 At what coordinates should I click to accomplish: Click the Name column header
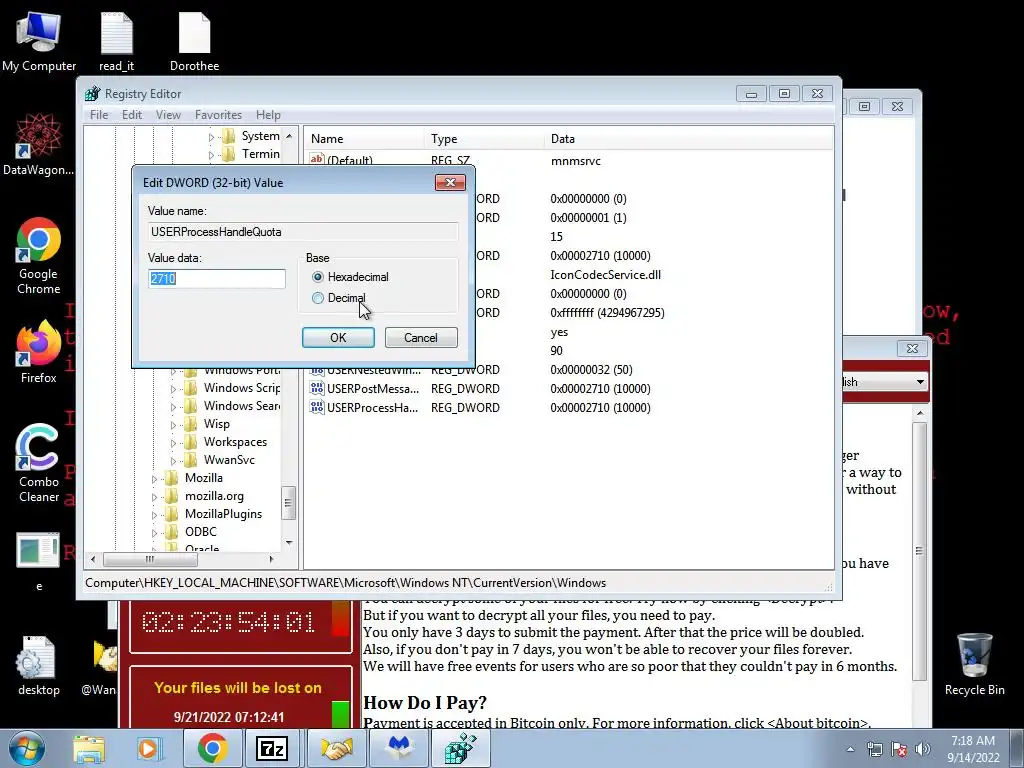364,138
